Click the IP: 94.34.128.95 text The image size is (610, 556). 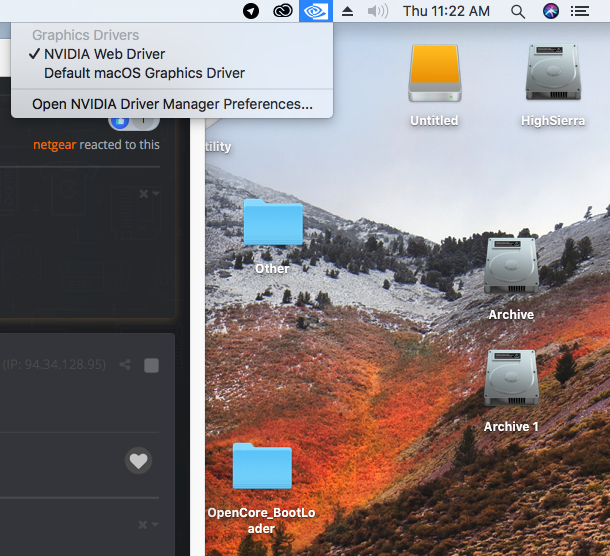54,365
